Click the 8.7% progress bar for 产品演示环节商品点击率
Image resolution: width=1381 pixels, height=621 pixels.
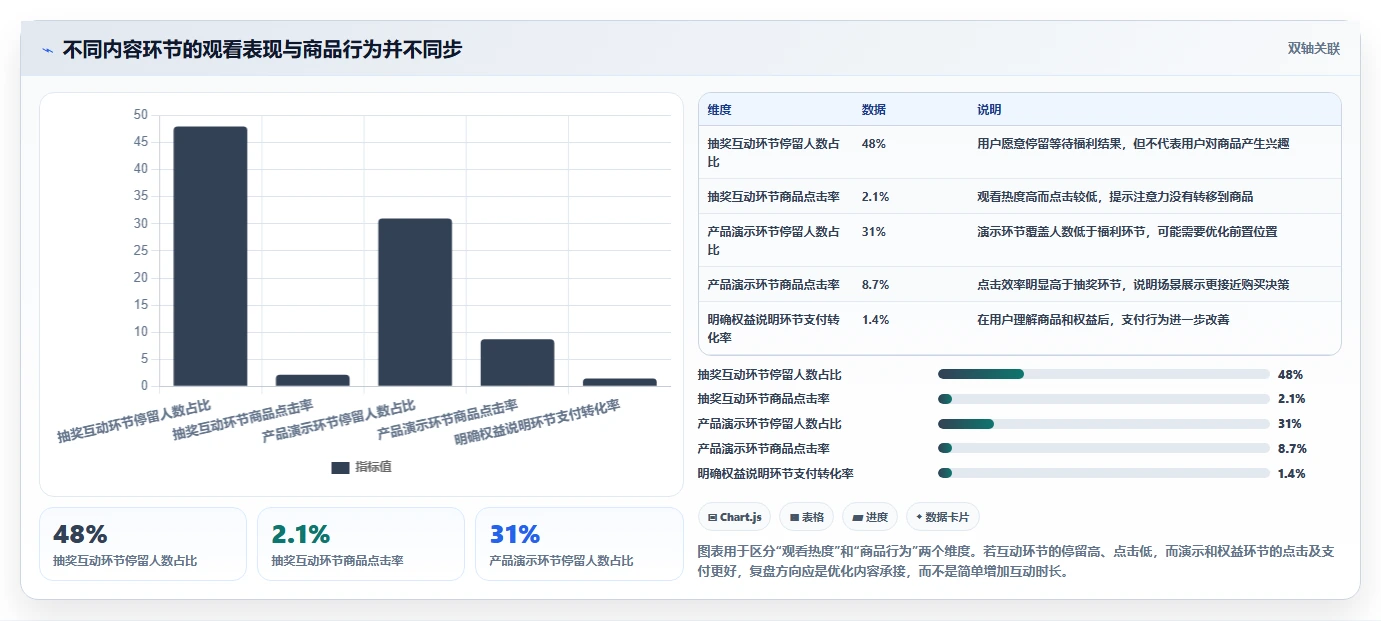pyautogui.click(x=1104, y=448)
